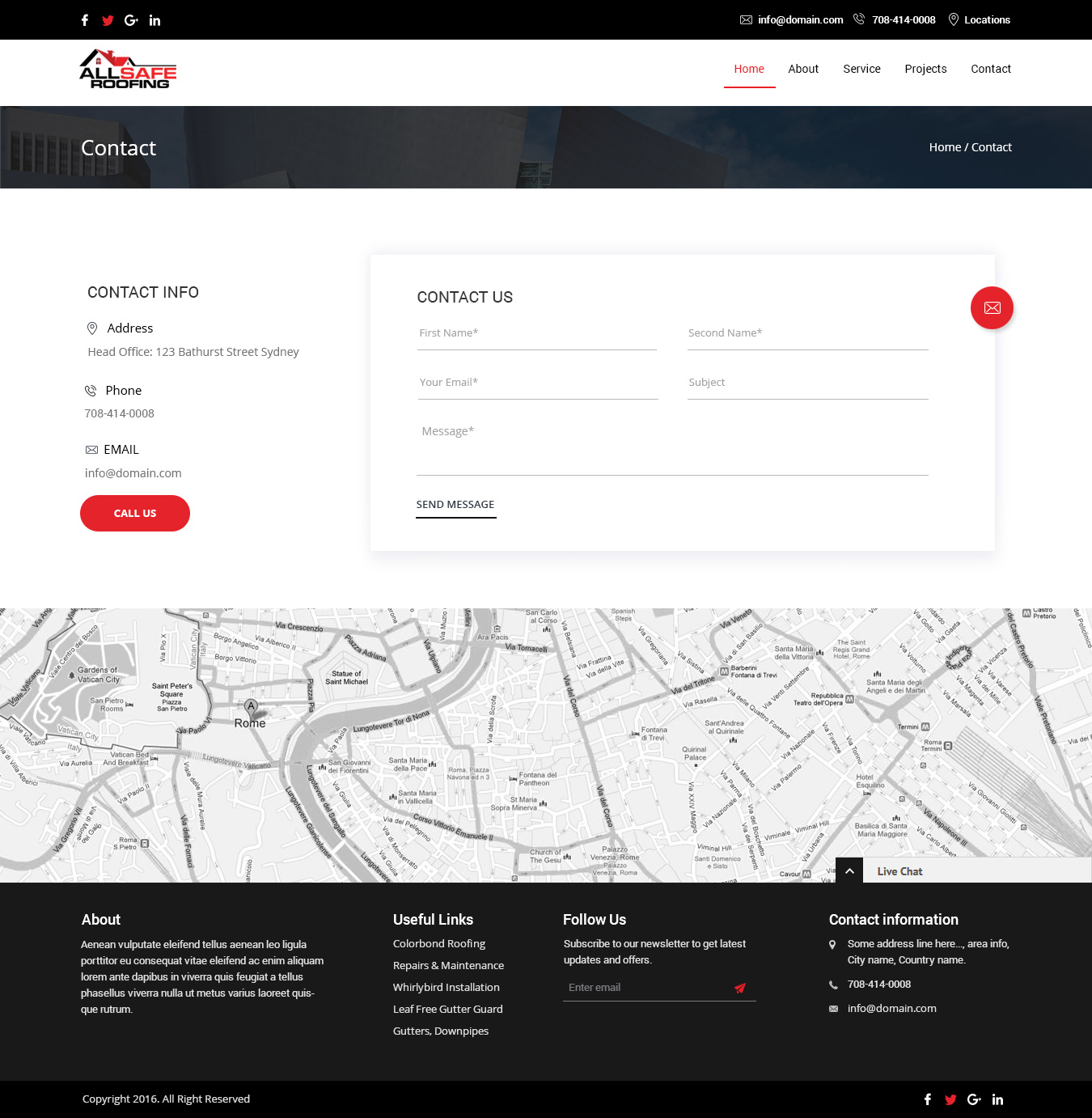Click 708-414-0008 under Phone heading

pos(120,413)
